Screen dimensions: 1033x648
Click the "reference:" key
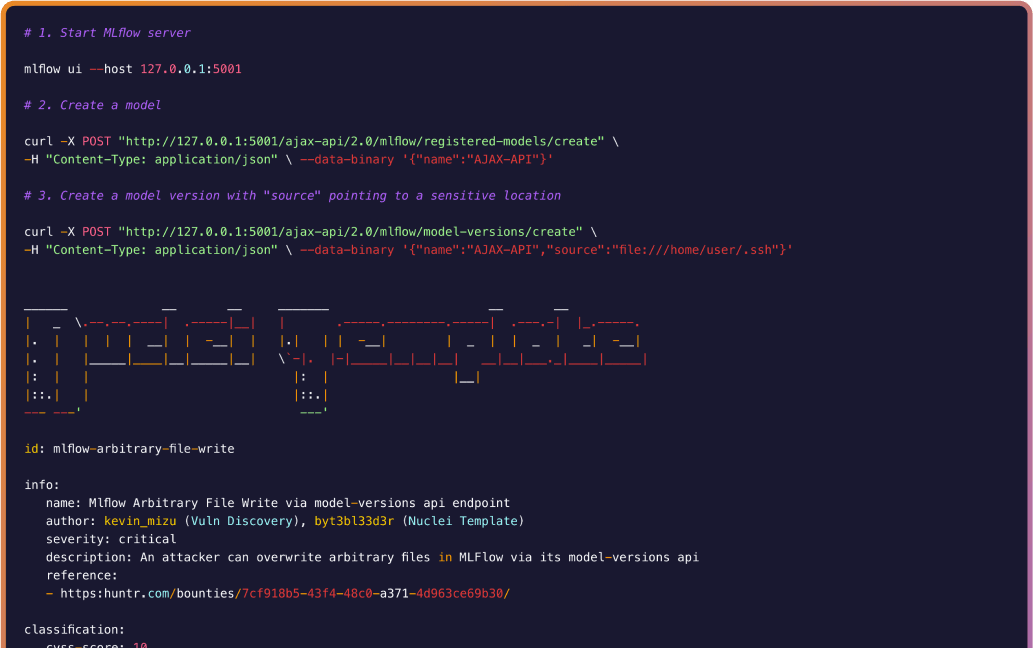[82, 576]
